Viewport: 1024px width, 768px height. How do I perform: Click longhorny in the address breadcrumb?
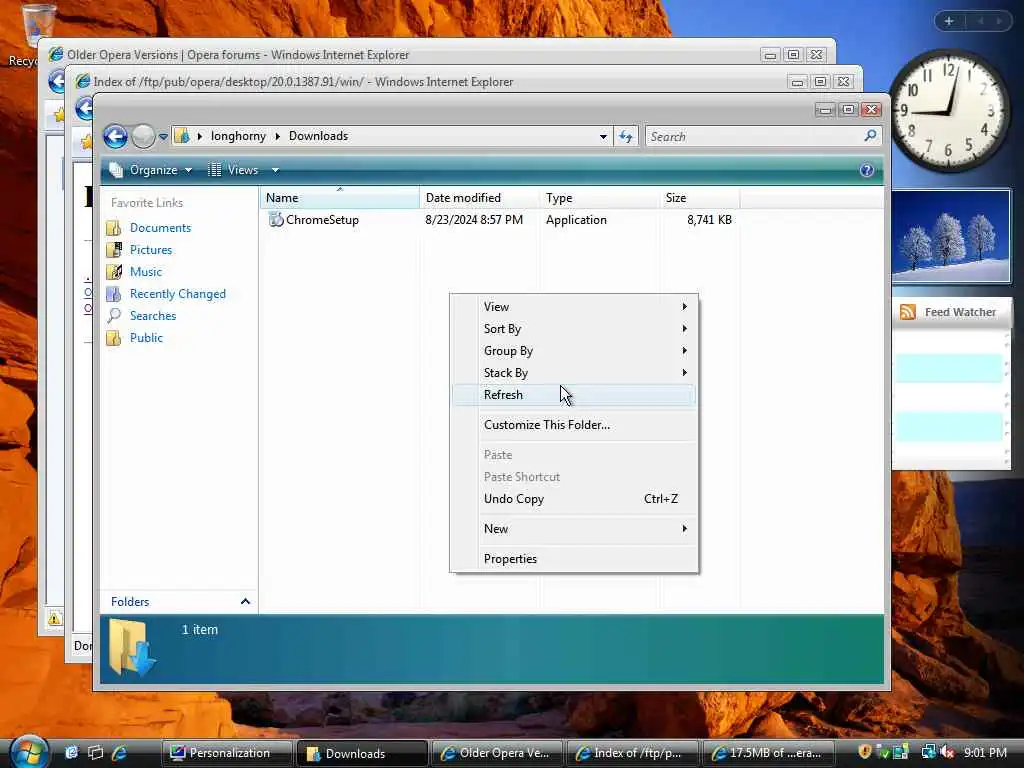[238, 136]
